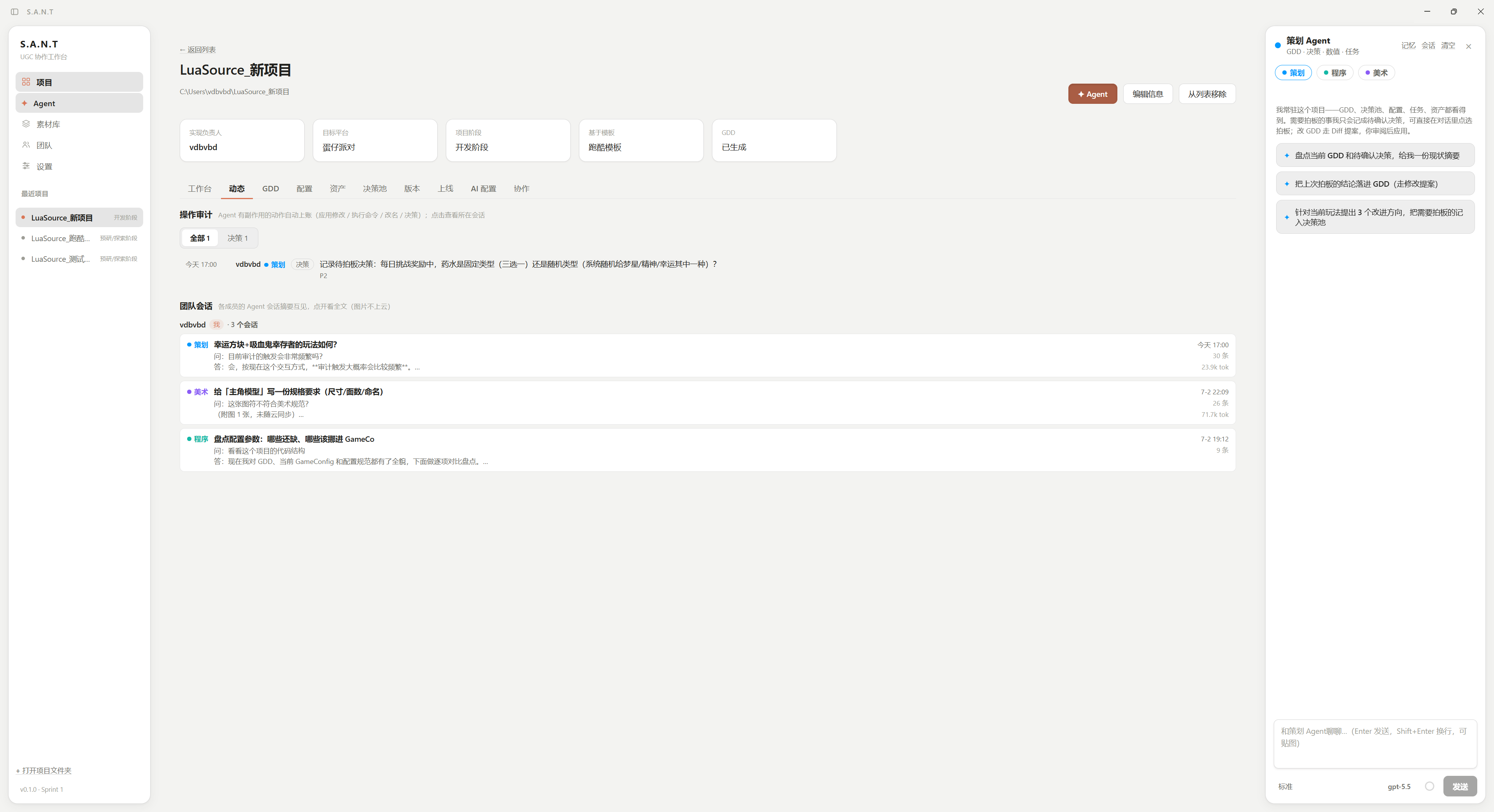This screenshot has height=812, width=1494.
Task: Toggle the sidebar panel icon in title bar
Action: [14, 12]
